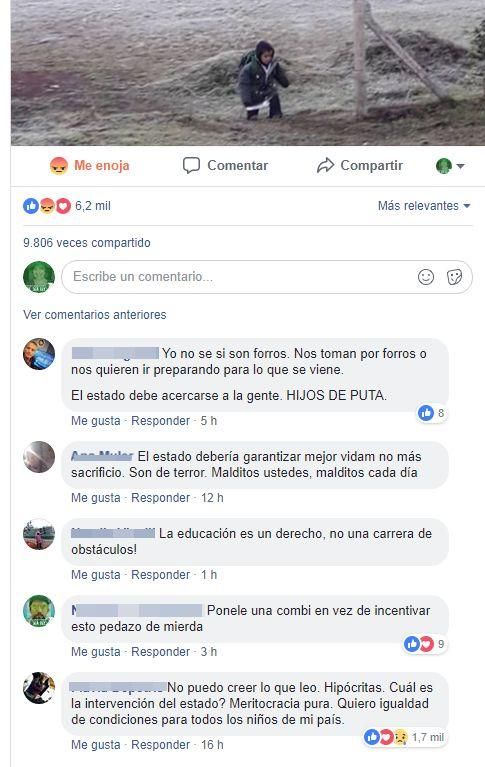
Task: Click Me gusta on the Meritocracia pura comment
Action: coord(96,744)
